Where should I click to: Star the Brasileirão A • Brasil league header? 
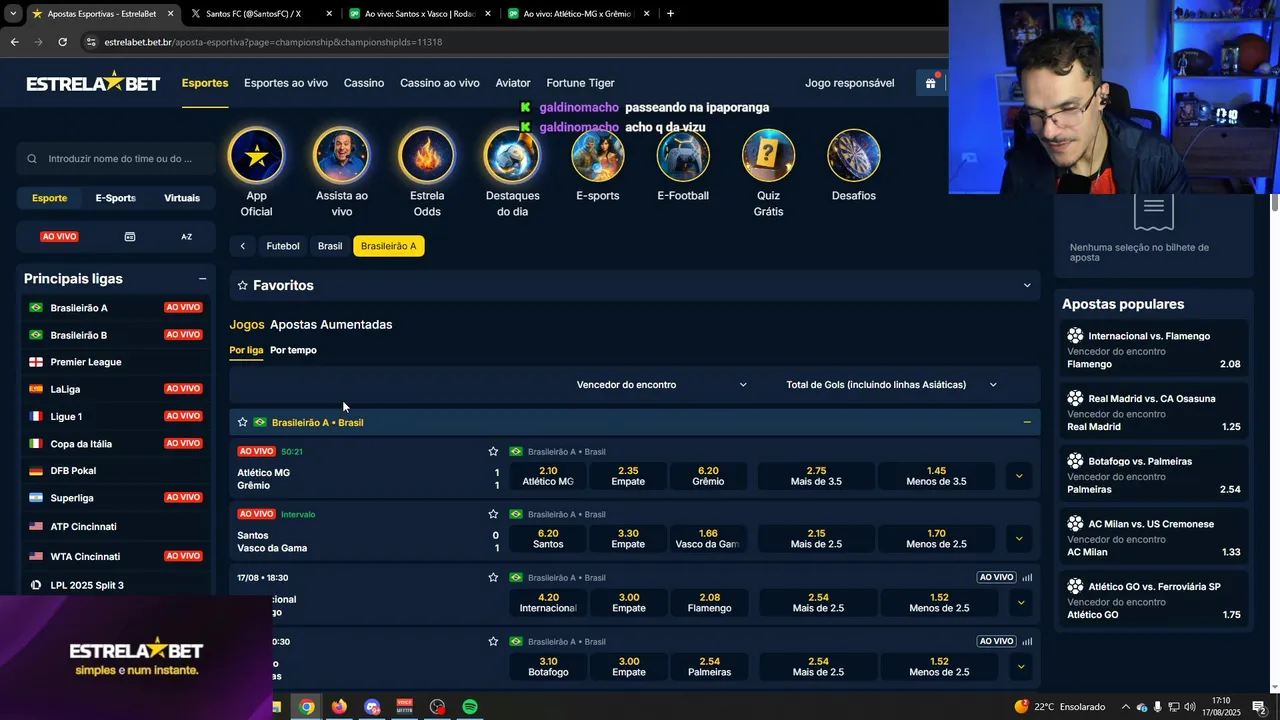click(242, 422)
